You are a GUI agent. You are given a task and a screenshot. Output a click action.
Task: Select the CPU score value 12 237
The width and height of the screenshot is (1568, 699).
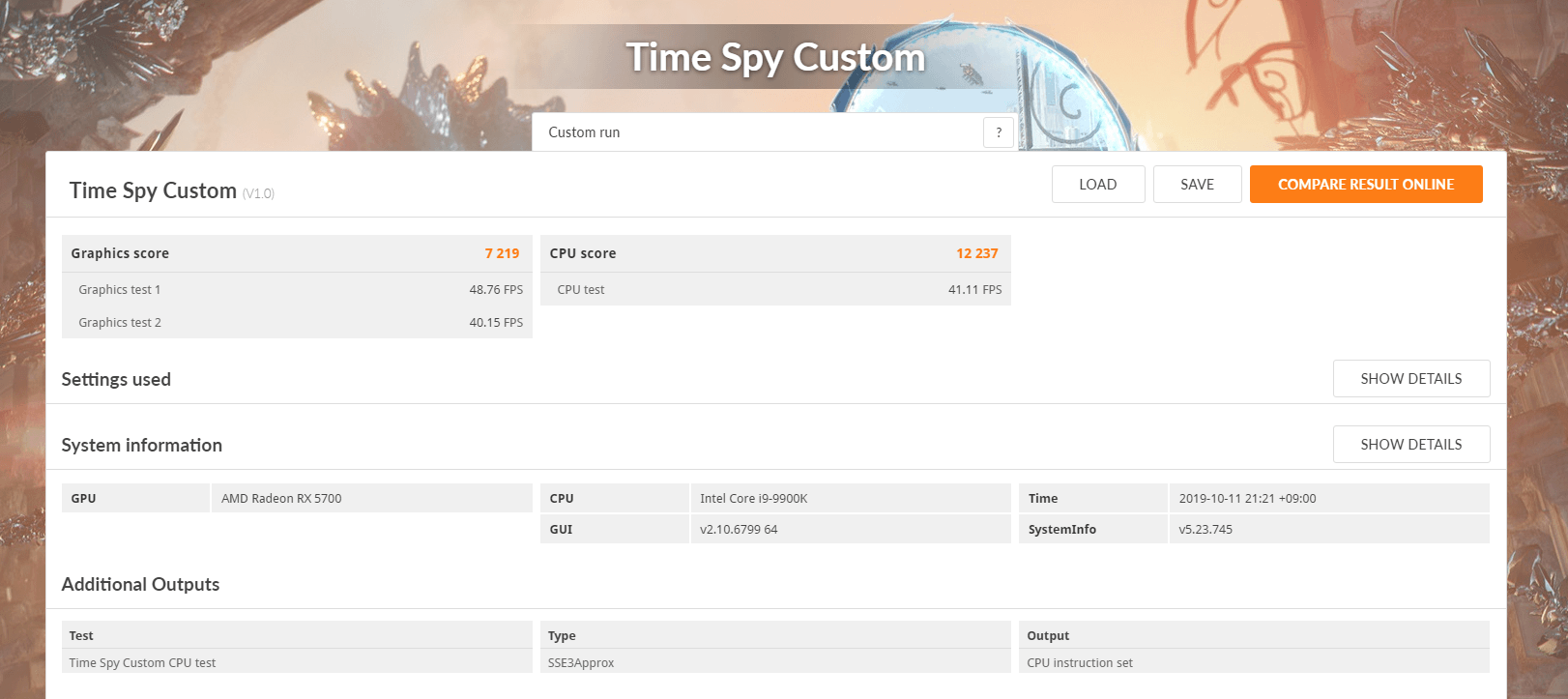[976, 253]
